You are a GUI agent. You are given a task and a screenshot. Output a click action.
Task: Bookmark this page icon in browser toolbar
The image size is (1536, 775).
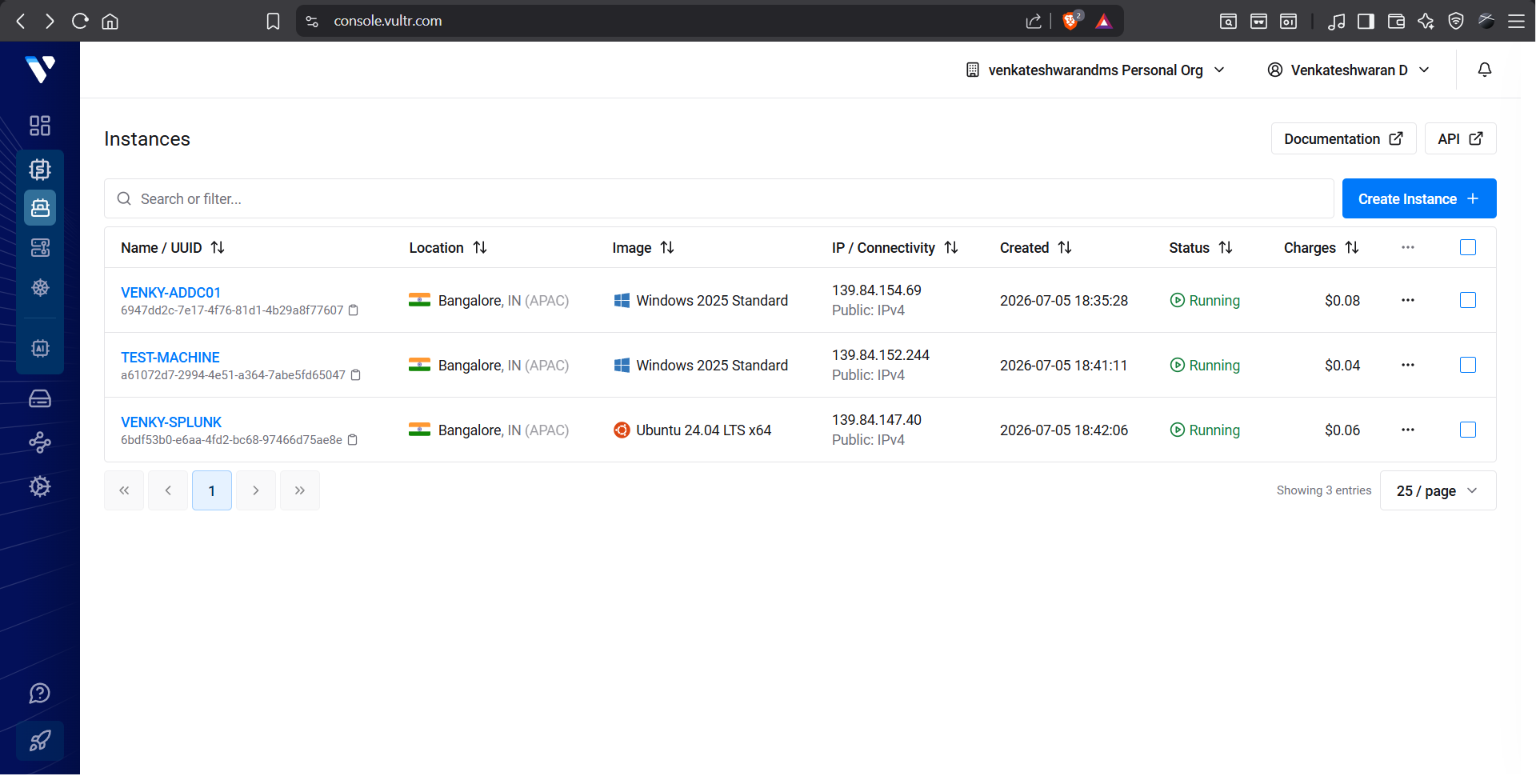tap(273, 21)
